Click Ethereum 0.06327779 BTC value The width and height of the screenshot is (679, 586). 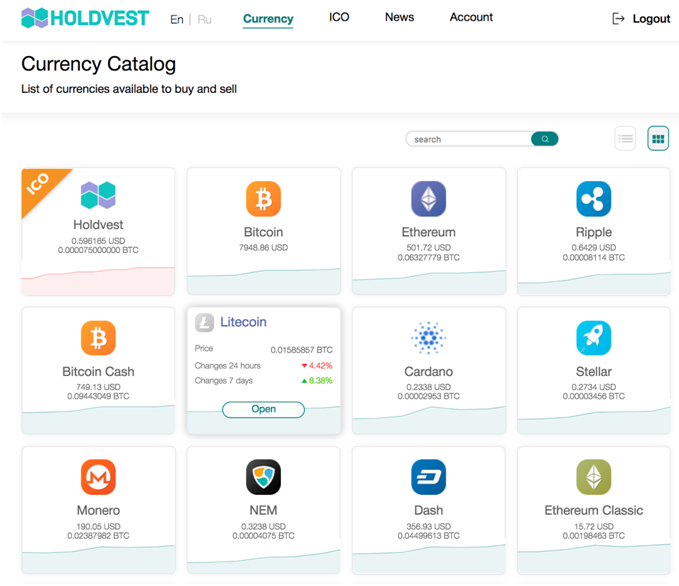[428, 258]
